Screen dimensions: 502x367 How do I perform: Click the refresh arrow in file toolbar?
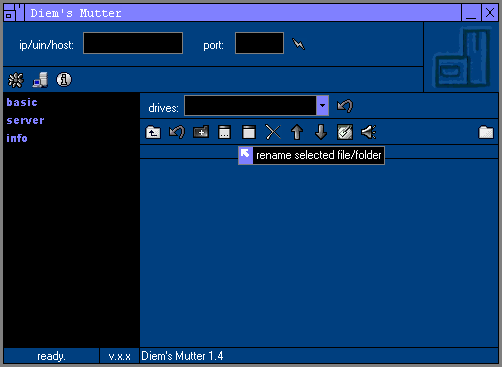pos(177,132)
